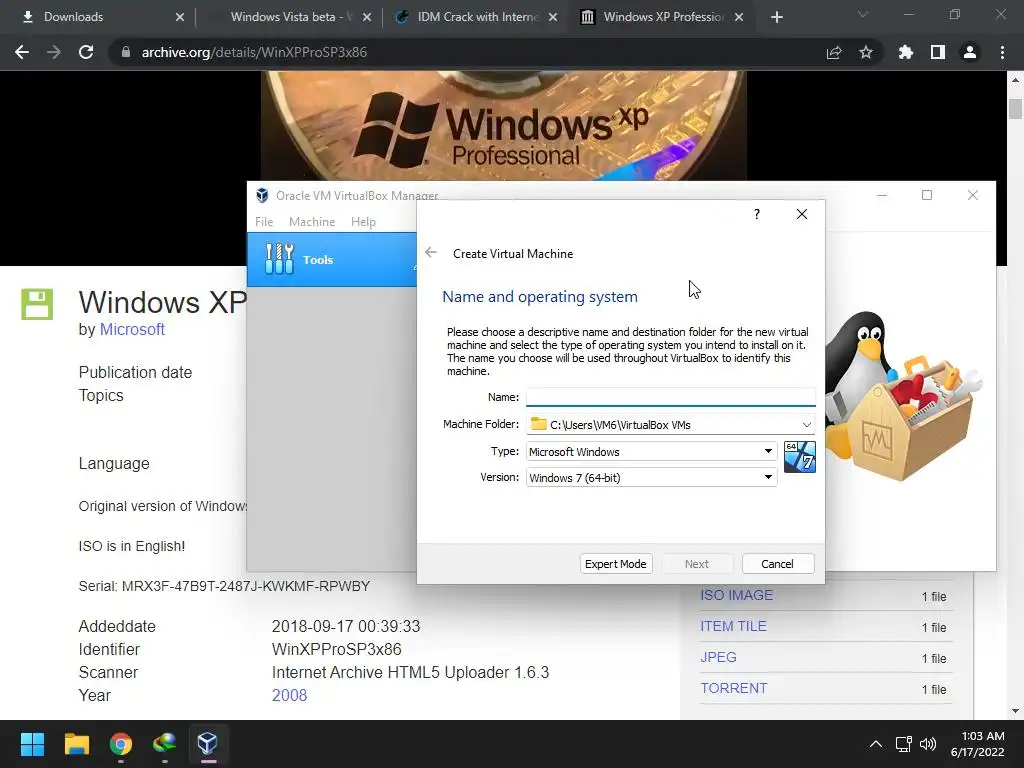The height and width of the screenshot is (768, 1024).
Task: Click the Expert Mode button
Action: [x=616, y=564]
